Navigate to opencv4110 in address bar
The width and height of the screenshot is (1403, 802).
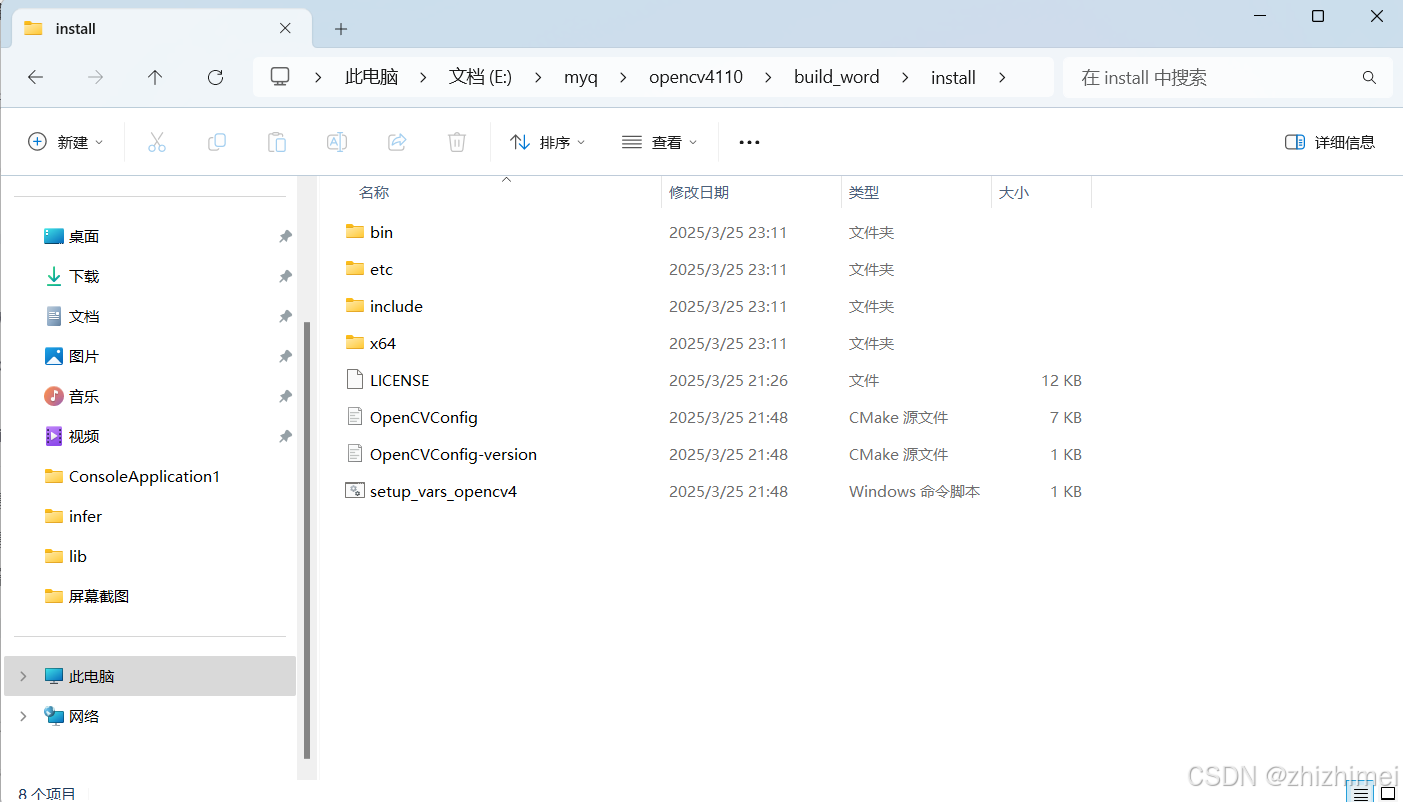click(x=696, y=77)
